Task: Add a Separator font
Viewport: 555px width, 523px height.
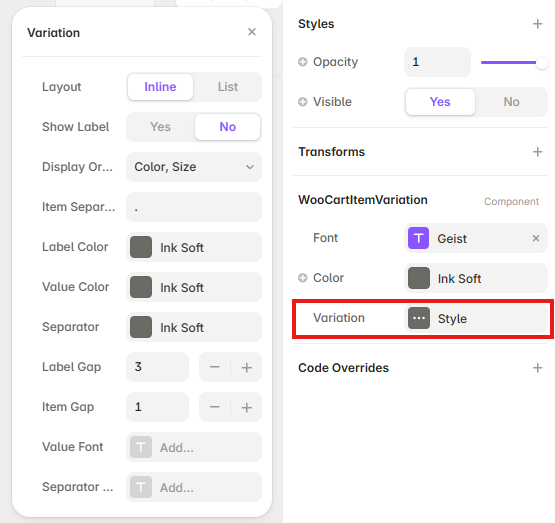Action: [194, 487]
